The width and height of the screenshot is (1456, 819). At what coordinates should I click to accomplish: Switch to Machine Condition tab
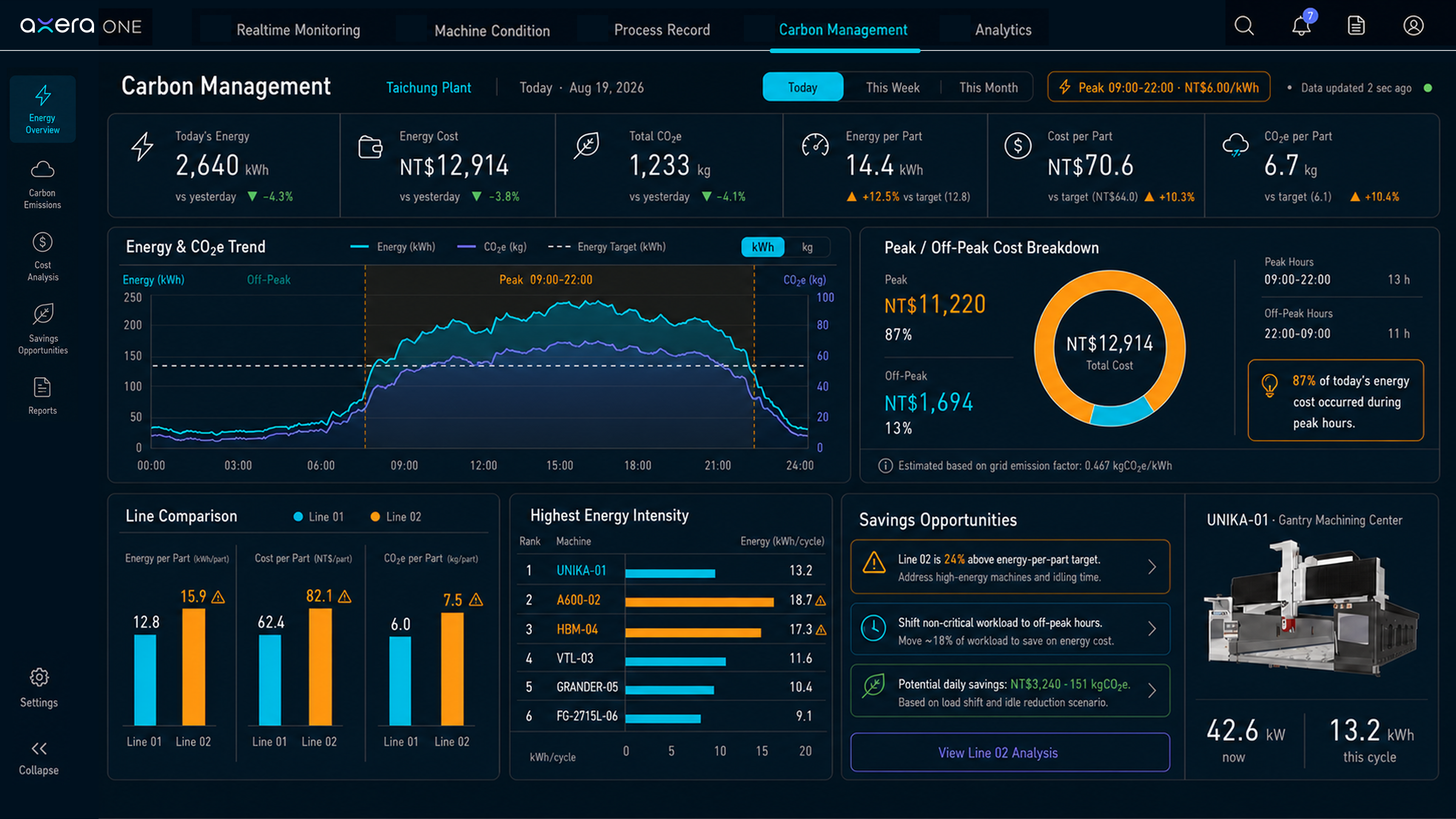(492, 30)
